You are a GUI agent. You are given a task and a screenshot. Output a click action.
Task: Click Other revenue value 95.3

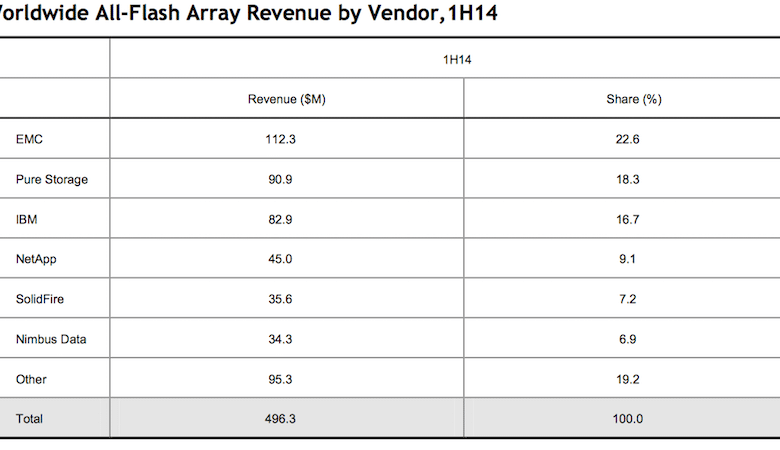280,379
